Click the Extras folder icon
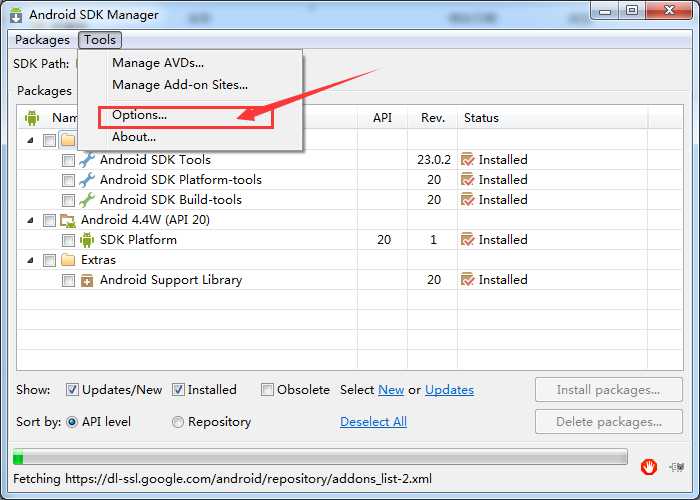The height and width of the screenshot is (500, 700). click(68, 260)
